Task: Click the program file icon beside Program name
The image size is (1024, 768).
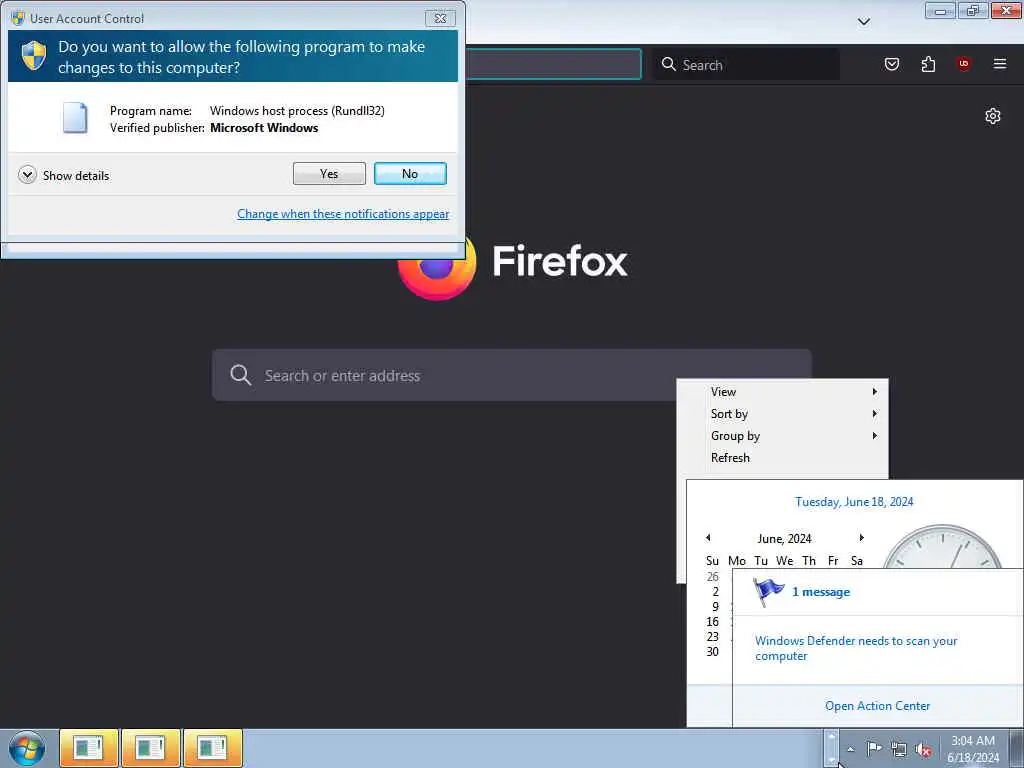Action: [x=74, y=118]
